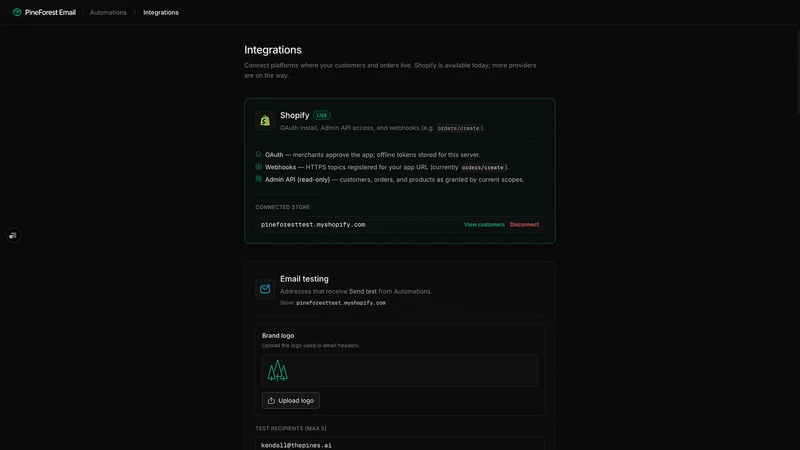Click the Shopify card title
Image resolution: width=800 pixels, height=450 pixels.
[x=294, y=115]
